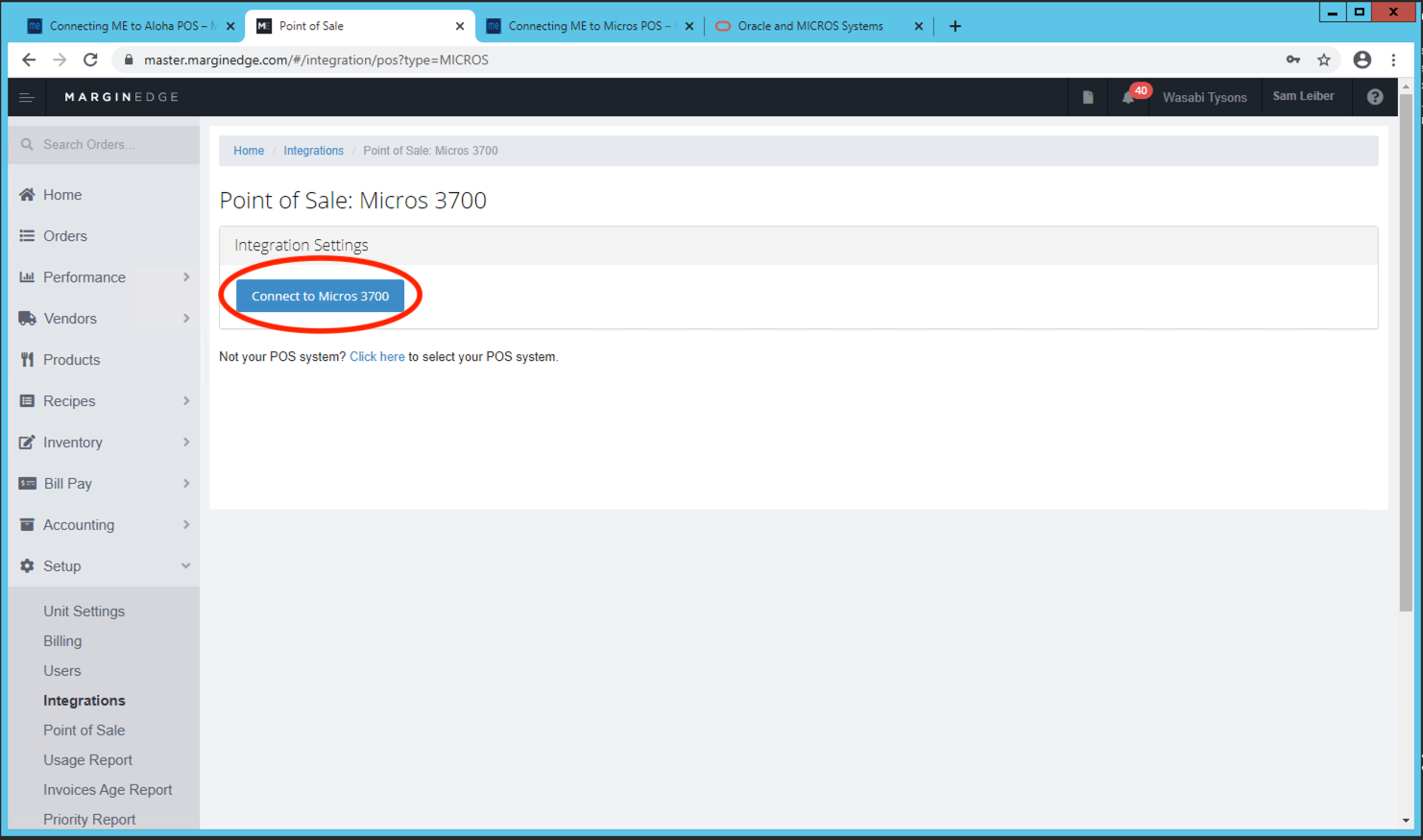Click the Home house icon in sidebar
The image size is (1423, 840).
click(27, 195)
